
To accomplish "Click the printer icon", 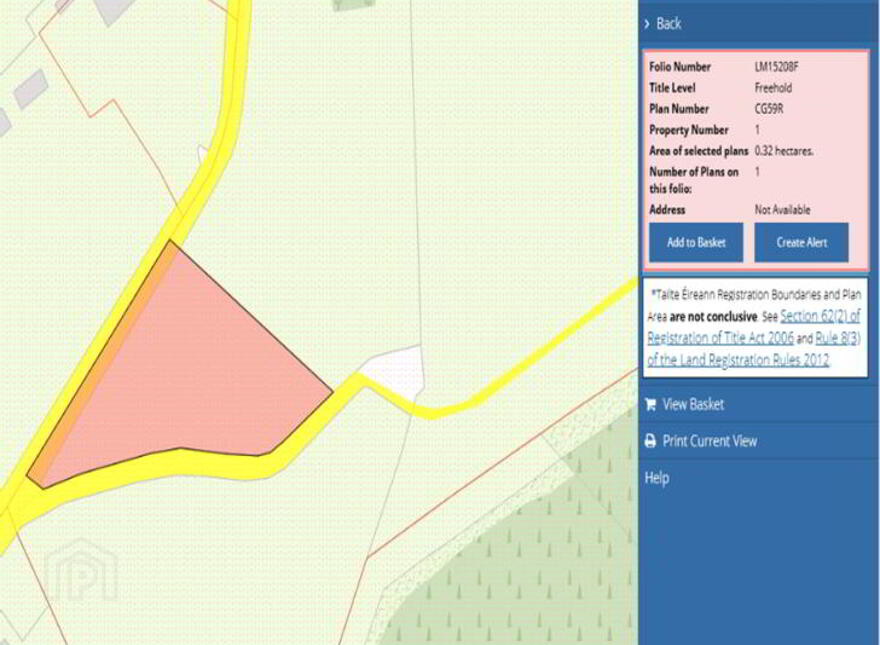I will (650, 441).
